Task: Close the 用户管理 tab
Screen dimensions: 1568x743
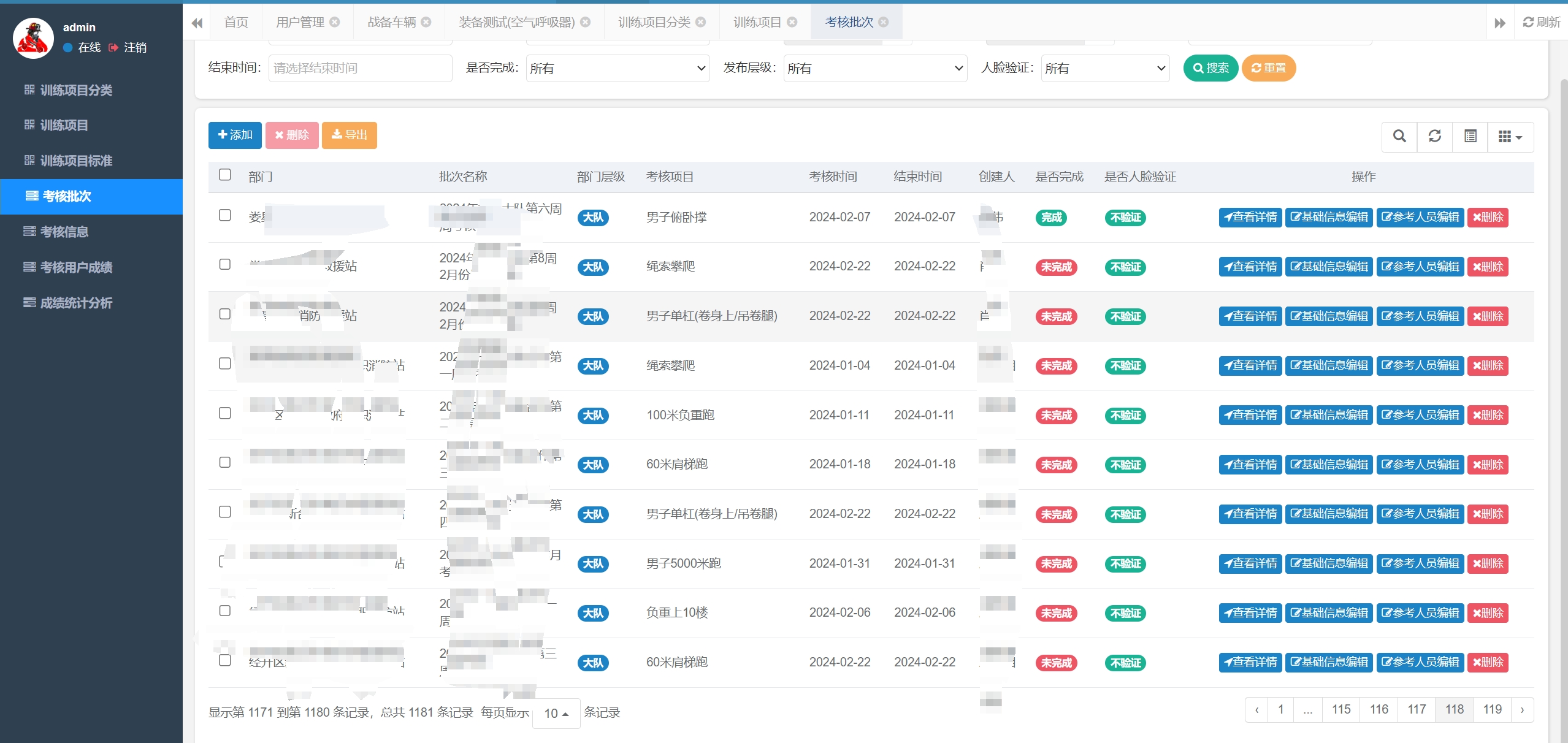Action: (335, 22)
